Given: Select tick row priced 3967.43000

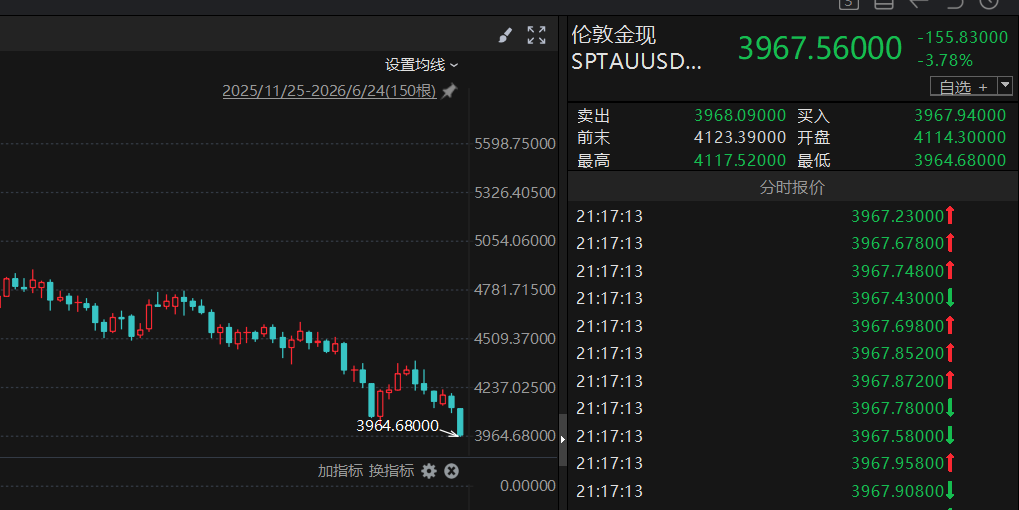Looking at the screenshot, I should [793, 298].
